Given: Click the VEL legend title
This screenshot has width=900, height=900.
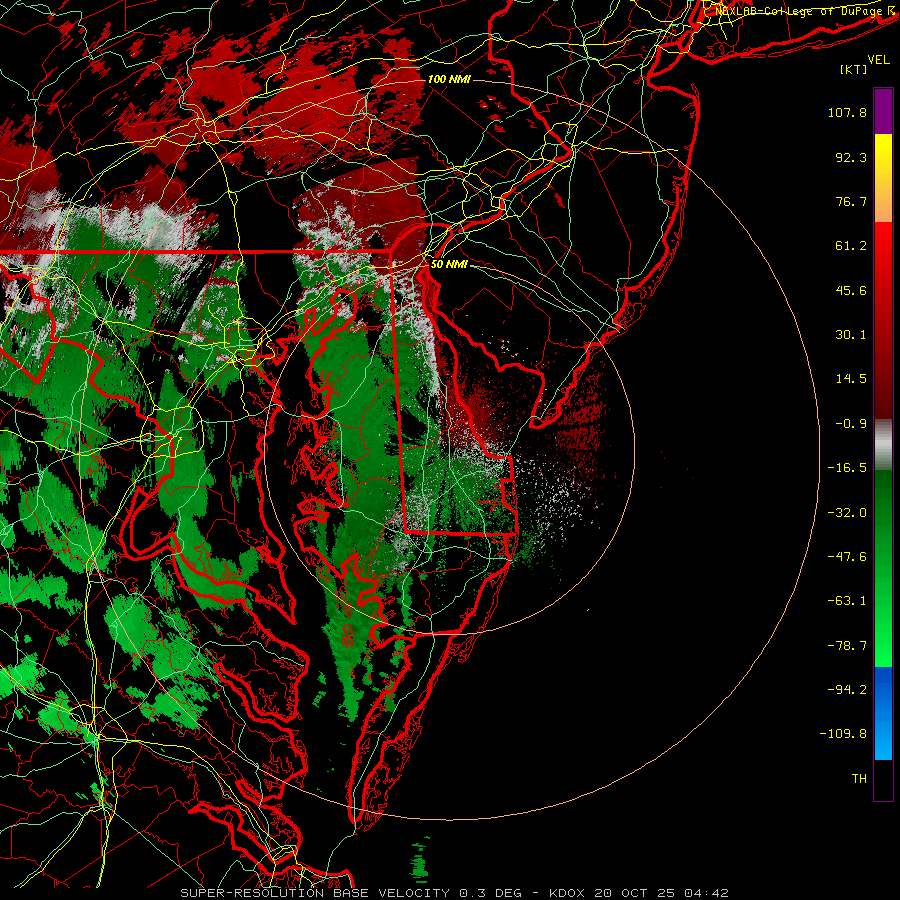Looking at the screenshot, I should pyautogui.click(x=878, y=60).
